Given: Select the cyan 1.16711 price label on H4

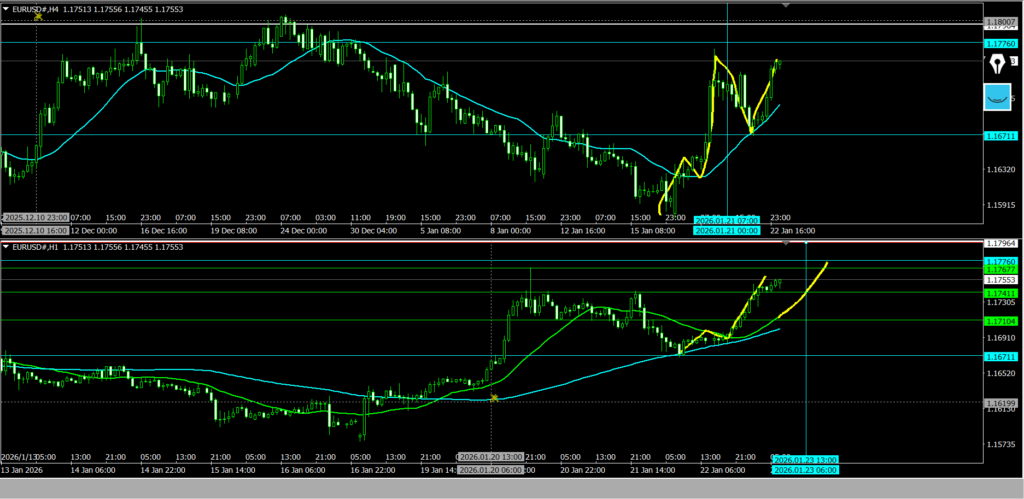Looking at the screenshot, I should point(1001,135).
